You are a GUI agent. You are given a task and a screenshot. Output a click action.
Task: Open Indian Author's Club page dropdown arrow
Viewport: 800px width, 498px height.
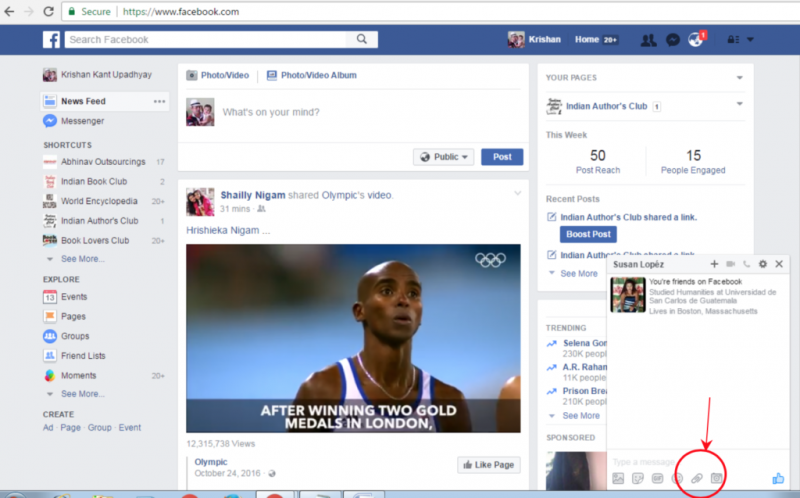[739, 104]
